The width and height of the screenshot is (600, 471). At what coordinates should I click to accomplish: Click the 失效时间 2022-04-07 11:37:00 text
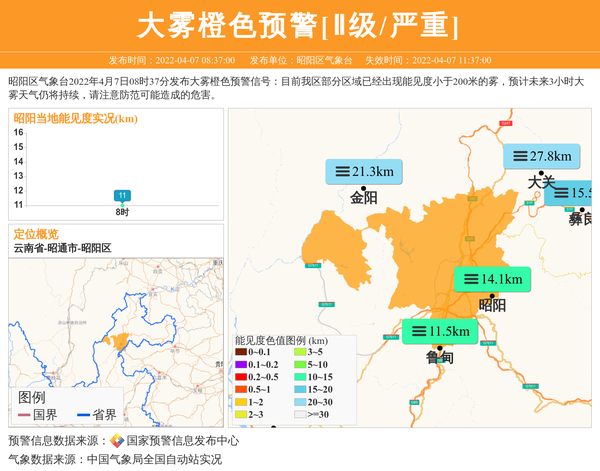[428, 60]
